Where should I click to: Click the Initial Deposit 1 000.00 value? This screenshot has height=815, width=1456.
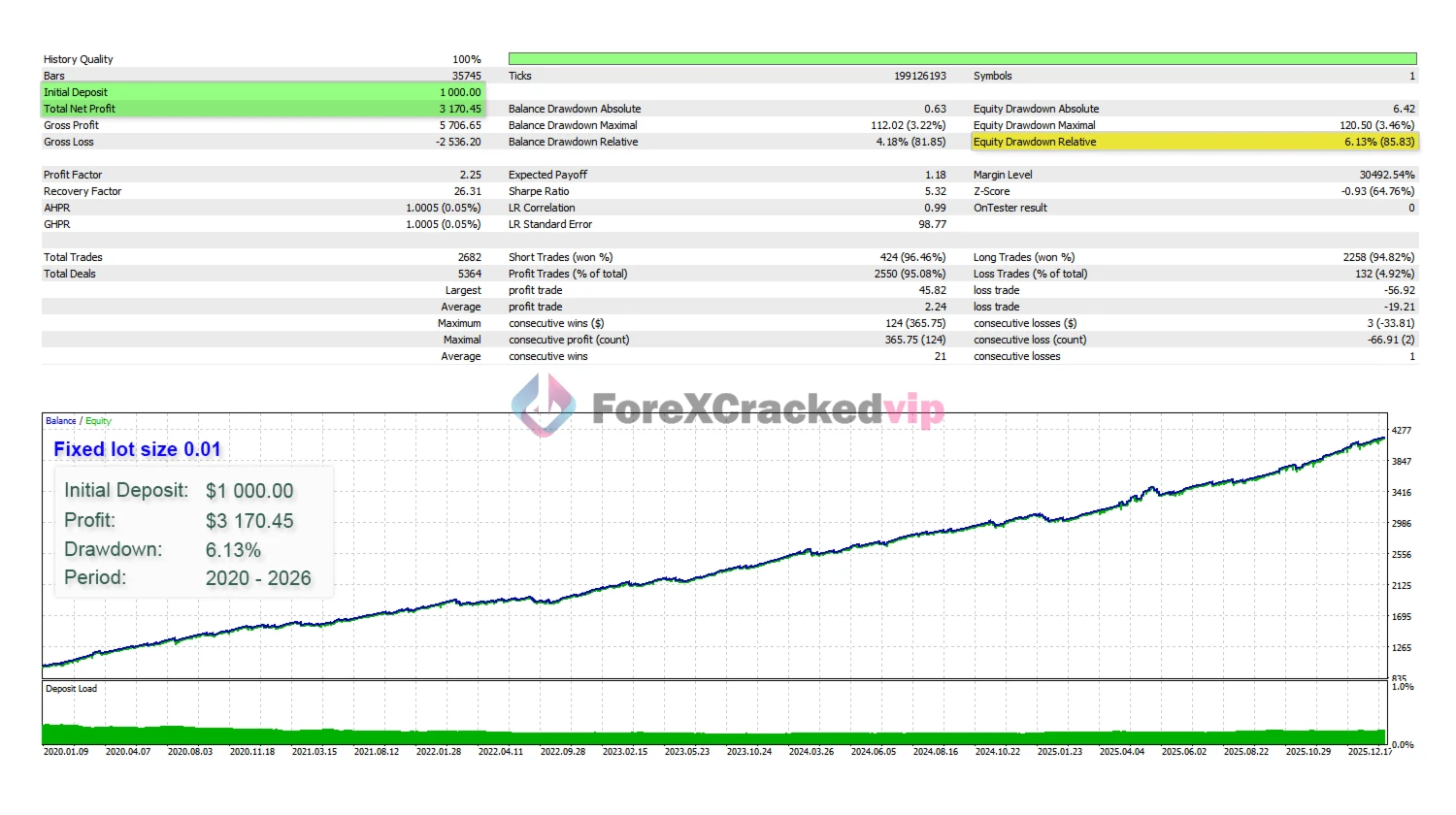coord(460,92)
